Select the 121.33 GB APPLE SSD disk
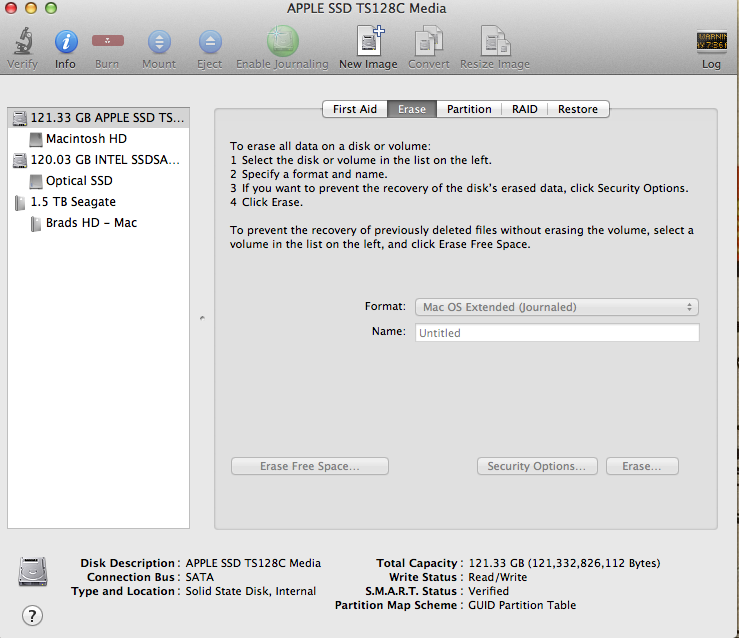The height and width of the screenshot is (638, 740). pyautogui.click(x=99, y=118)
